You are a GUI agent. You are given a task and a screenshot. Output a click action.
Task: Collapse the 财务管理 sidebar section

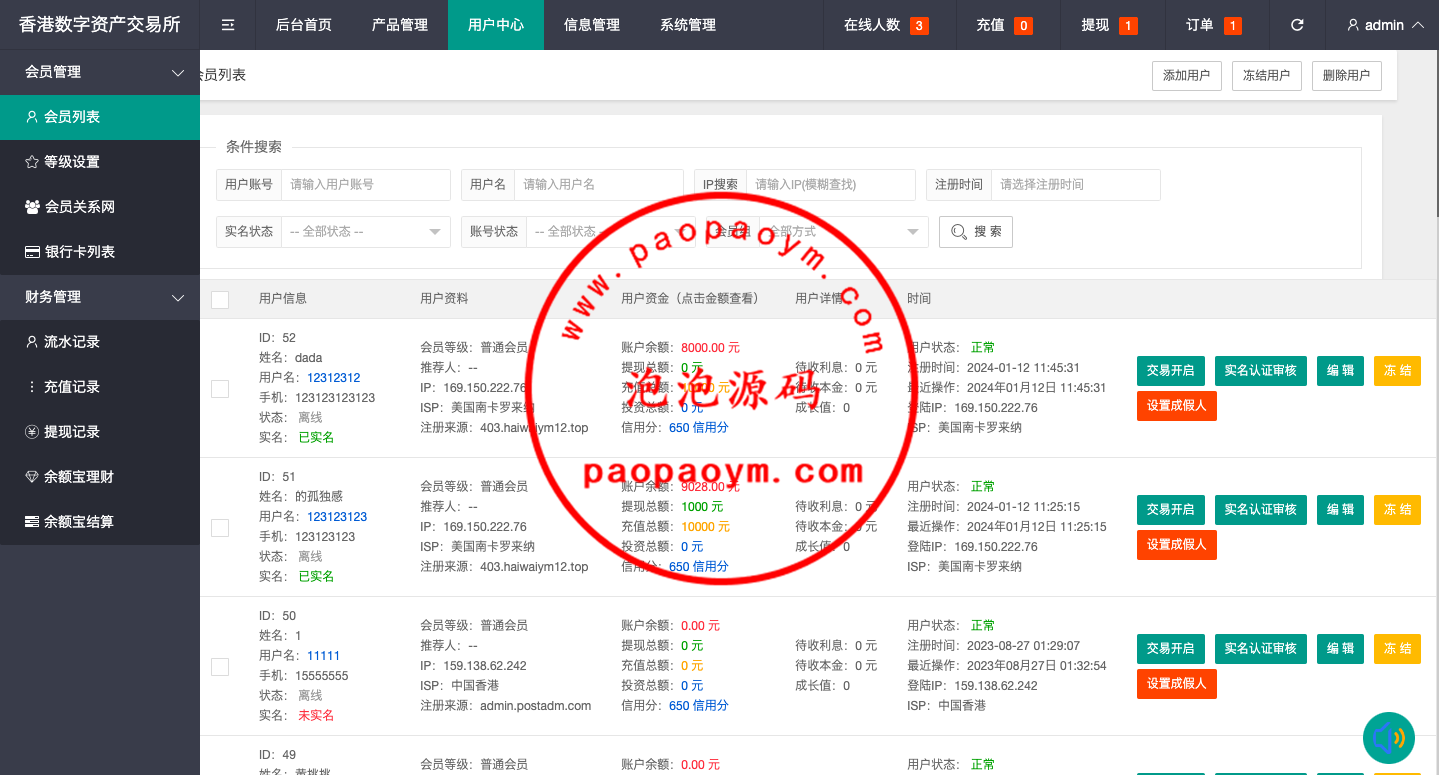coord(100,297)
